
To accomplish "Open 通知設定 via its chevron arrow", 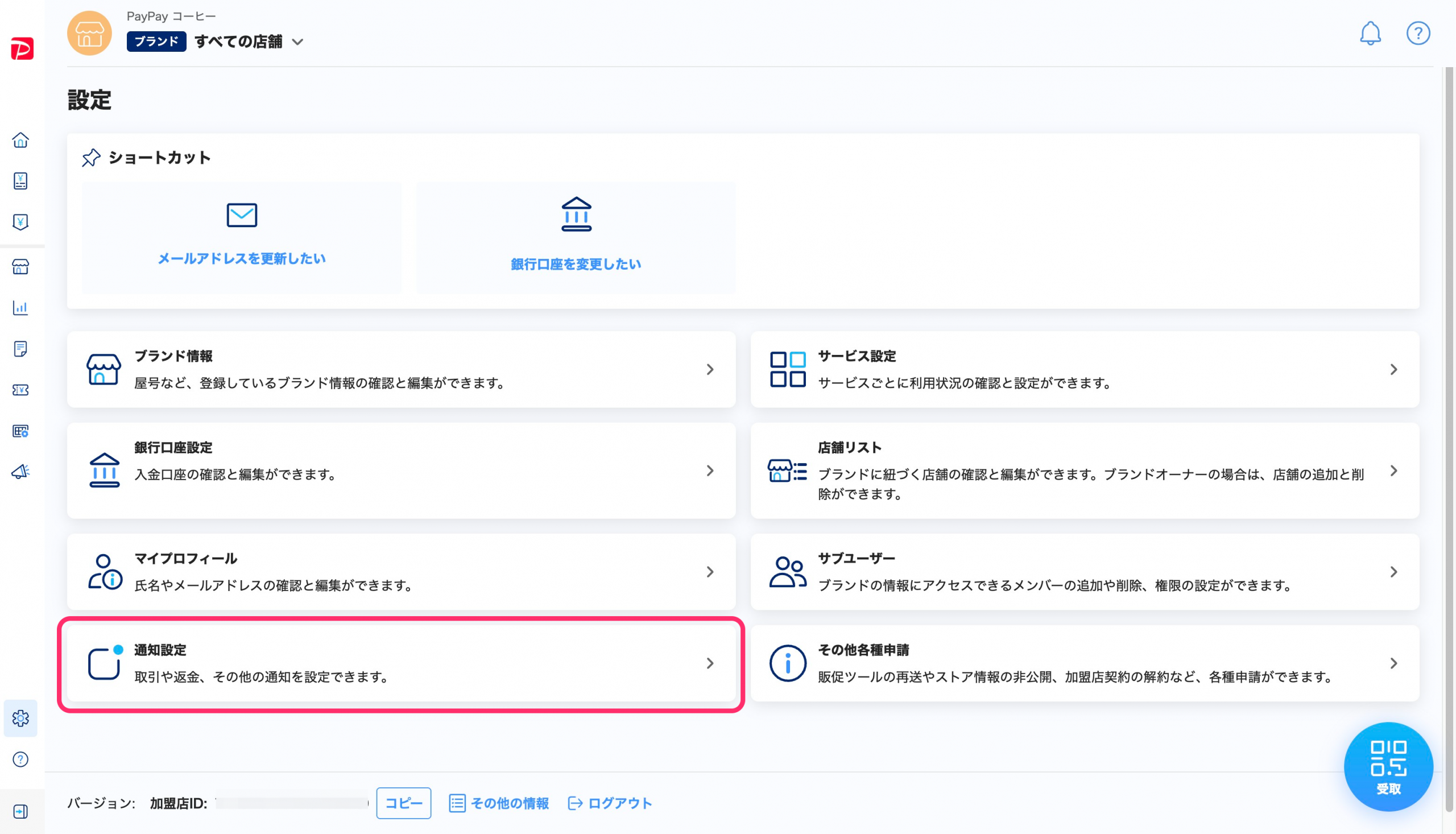I will [x=710, y=663].
